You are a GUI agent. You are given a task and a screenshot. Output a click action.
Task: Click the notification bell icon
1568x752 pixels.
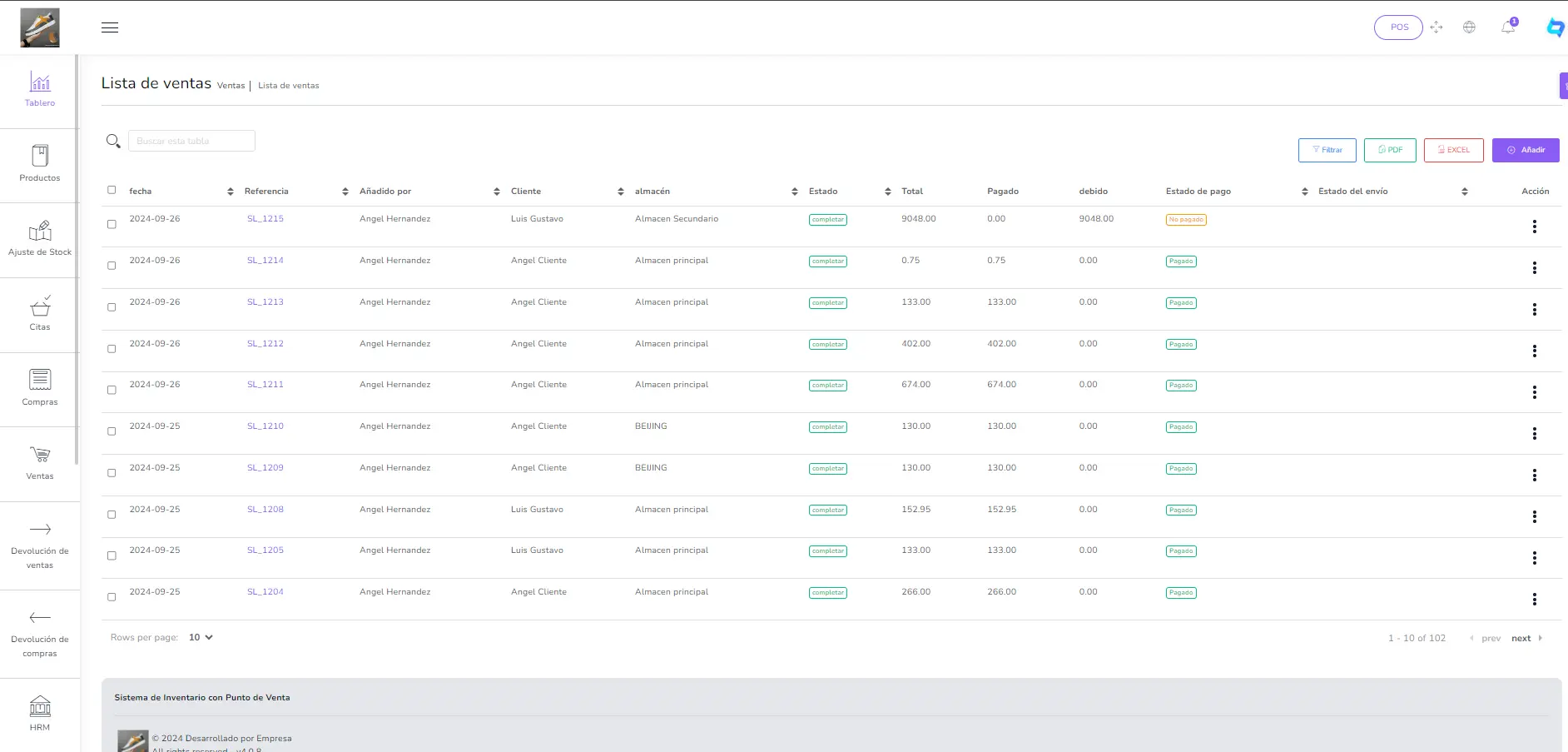(1508, 27)
